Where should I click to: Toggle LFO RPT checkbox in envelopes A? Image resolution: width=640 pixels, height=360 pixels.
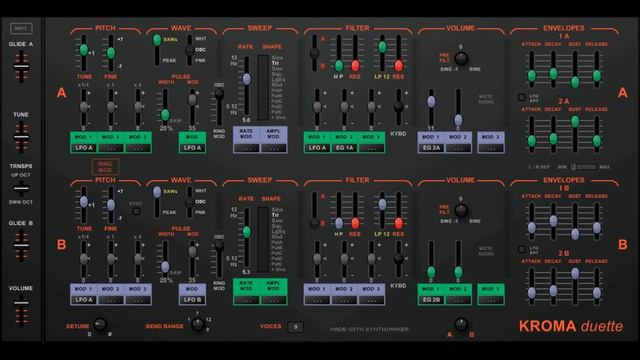pyautogui.click(x=521, y=97)
